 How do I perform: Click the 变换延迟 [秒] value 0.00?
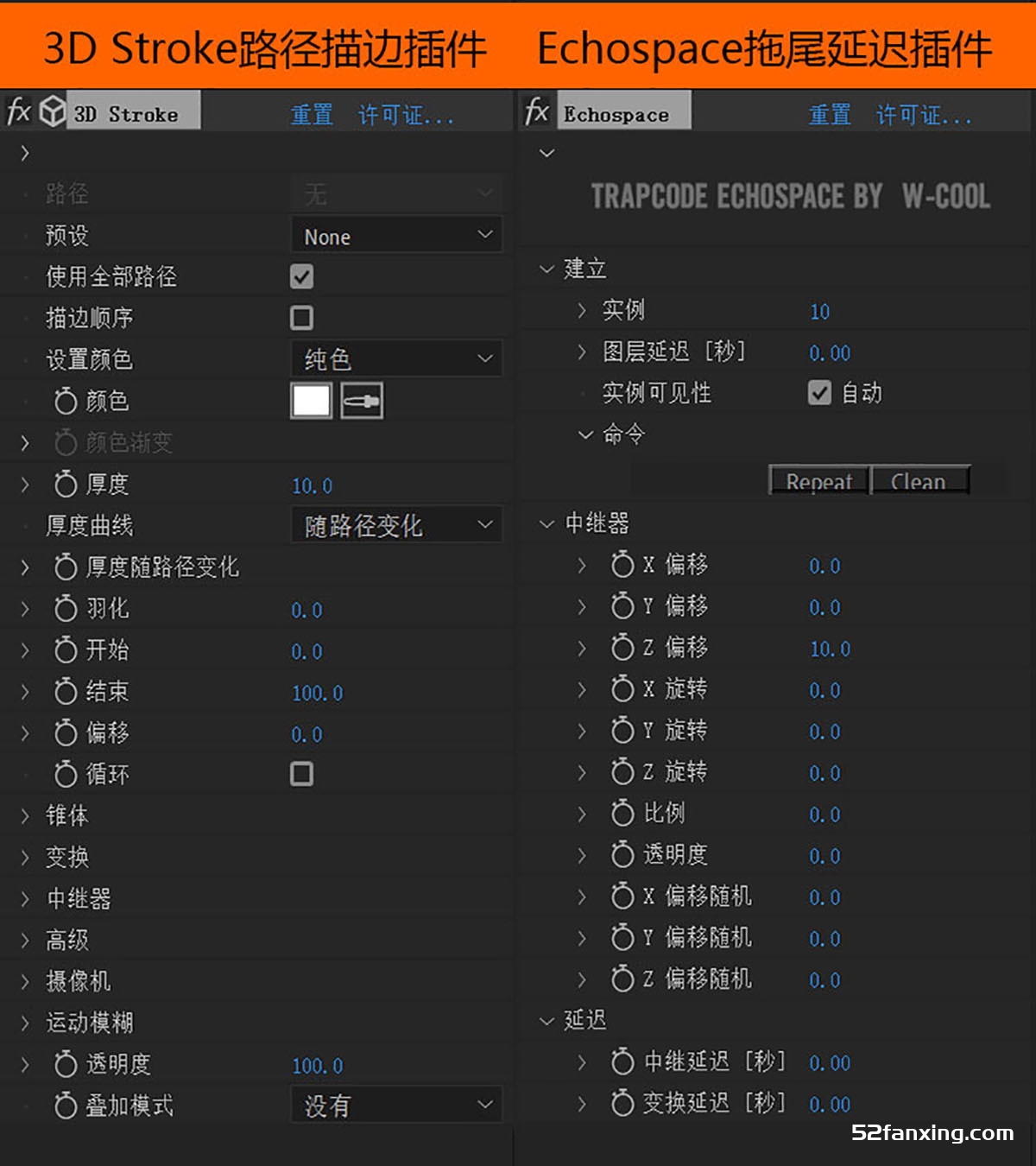pyautogui.click(x=830, y=1104)
